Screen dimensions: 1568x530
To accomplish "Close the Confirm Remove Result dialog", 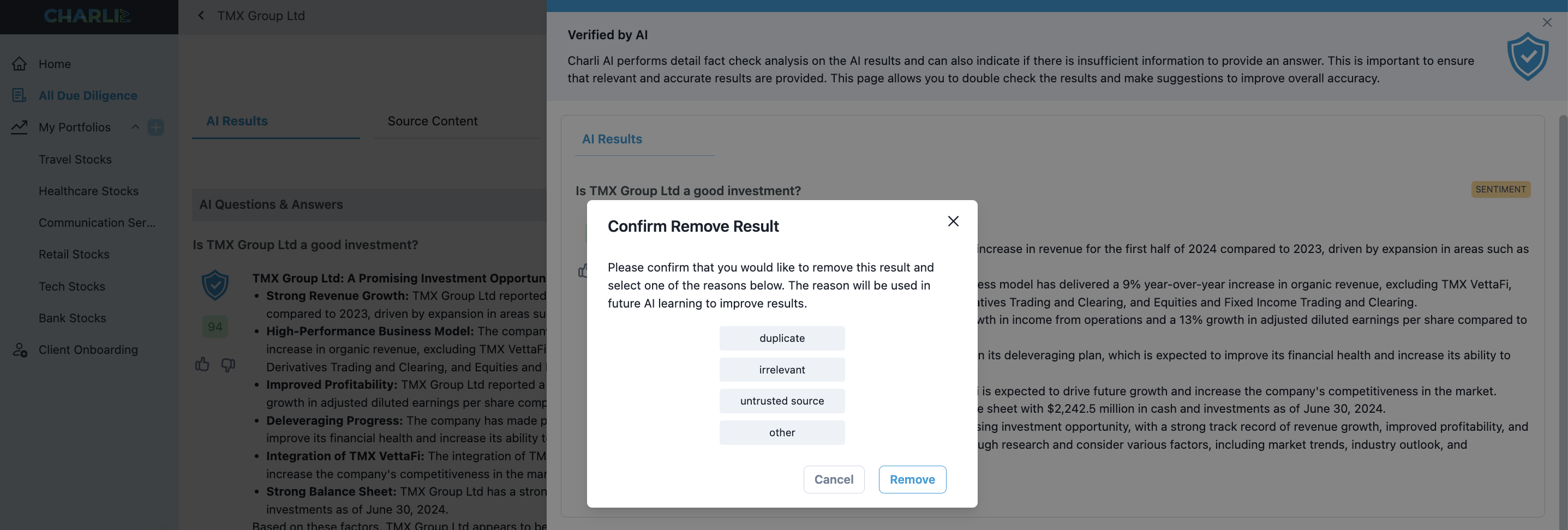I will pos(953,221).
